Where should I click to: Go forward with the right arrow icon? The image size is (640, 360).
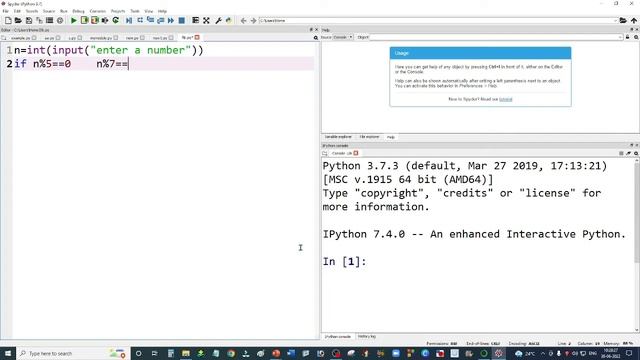[253, 20]
